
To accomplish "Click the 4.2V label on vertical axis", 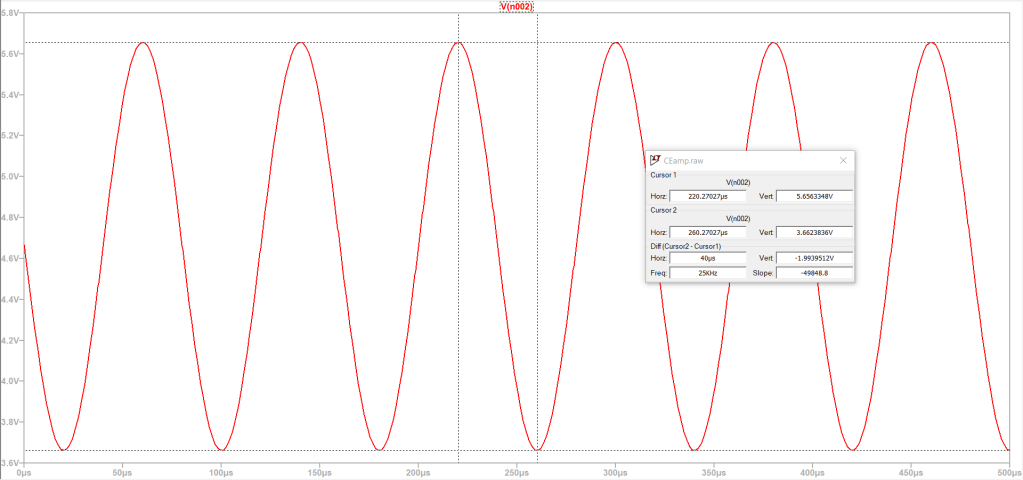I will [10, 341].
